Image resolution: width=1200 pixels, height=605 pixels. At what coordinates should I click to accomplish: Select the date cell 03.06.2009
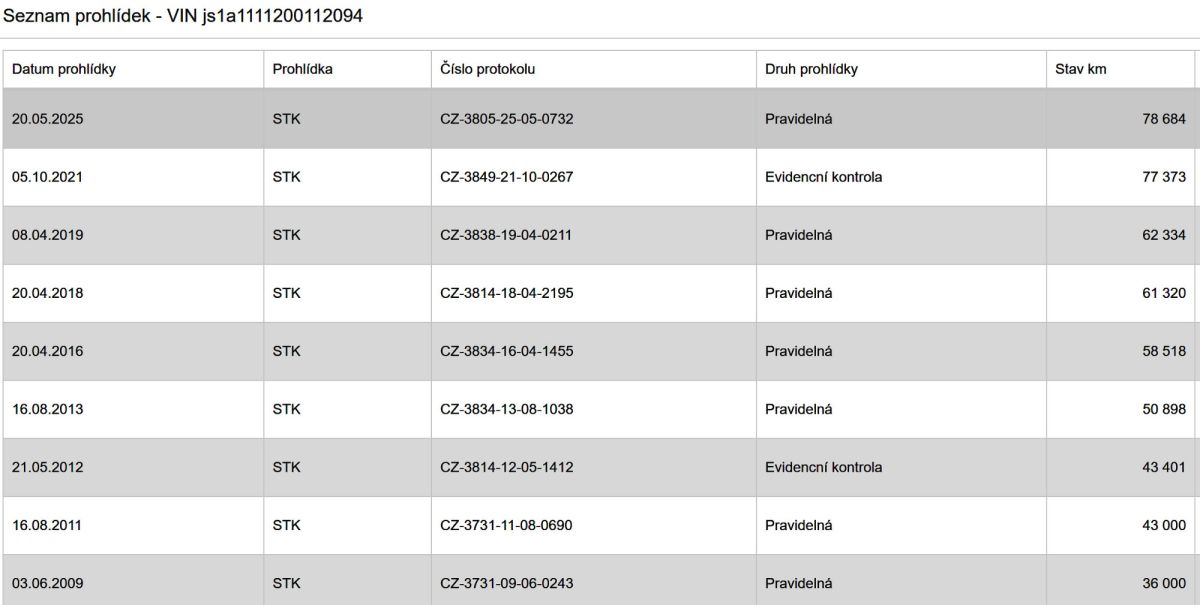click(47, 583)
